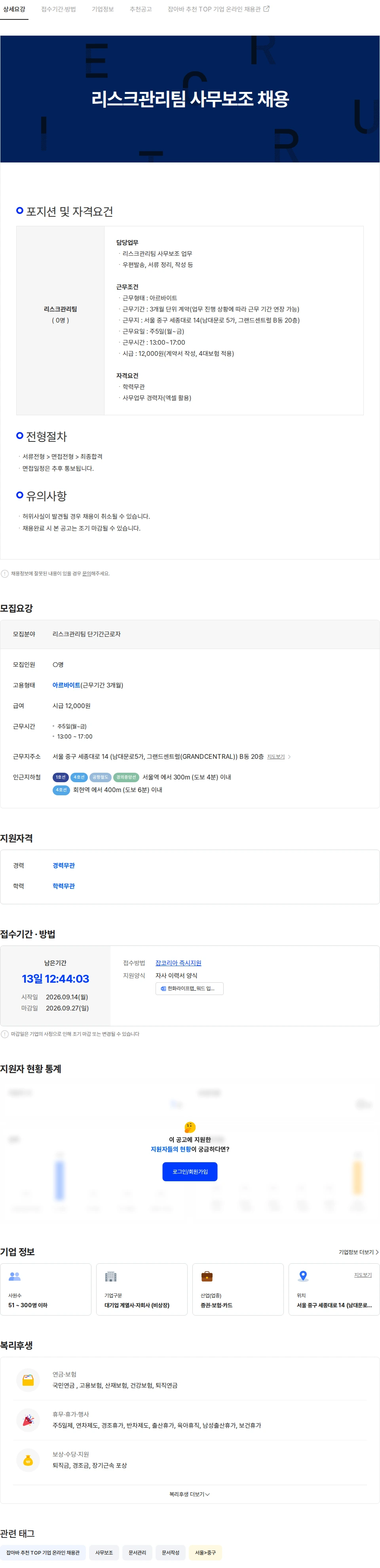Click the 4호선 badge beside 회현역

tap(61, 790)
